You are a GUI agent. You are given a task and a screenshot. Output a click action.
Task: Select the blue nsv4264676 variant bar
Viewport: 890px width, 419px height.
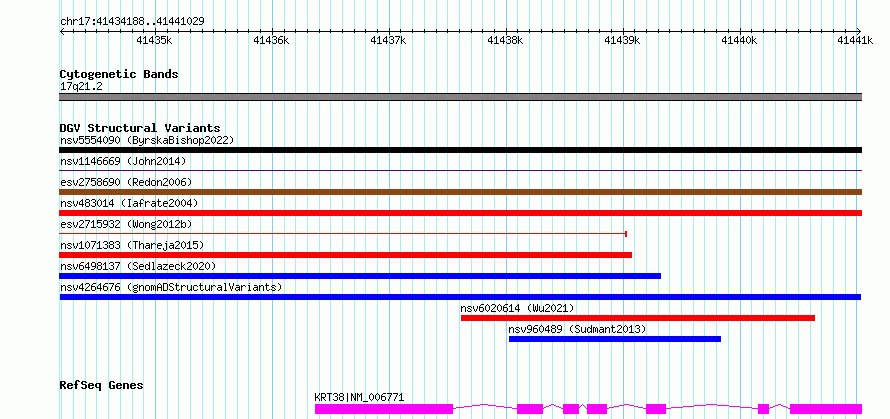coord(460,297)
